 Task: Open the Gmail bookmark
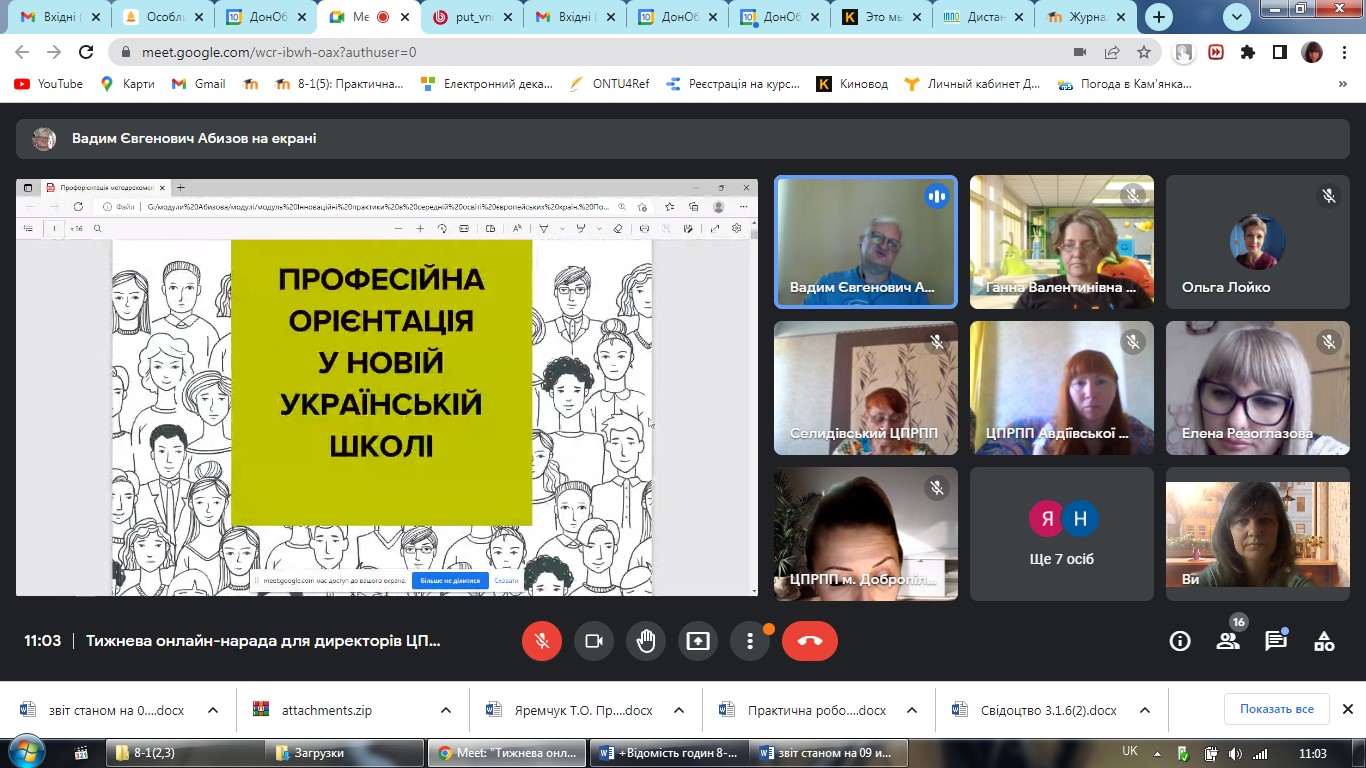(198, 84)
